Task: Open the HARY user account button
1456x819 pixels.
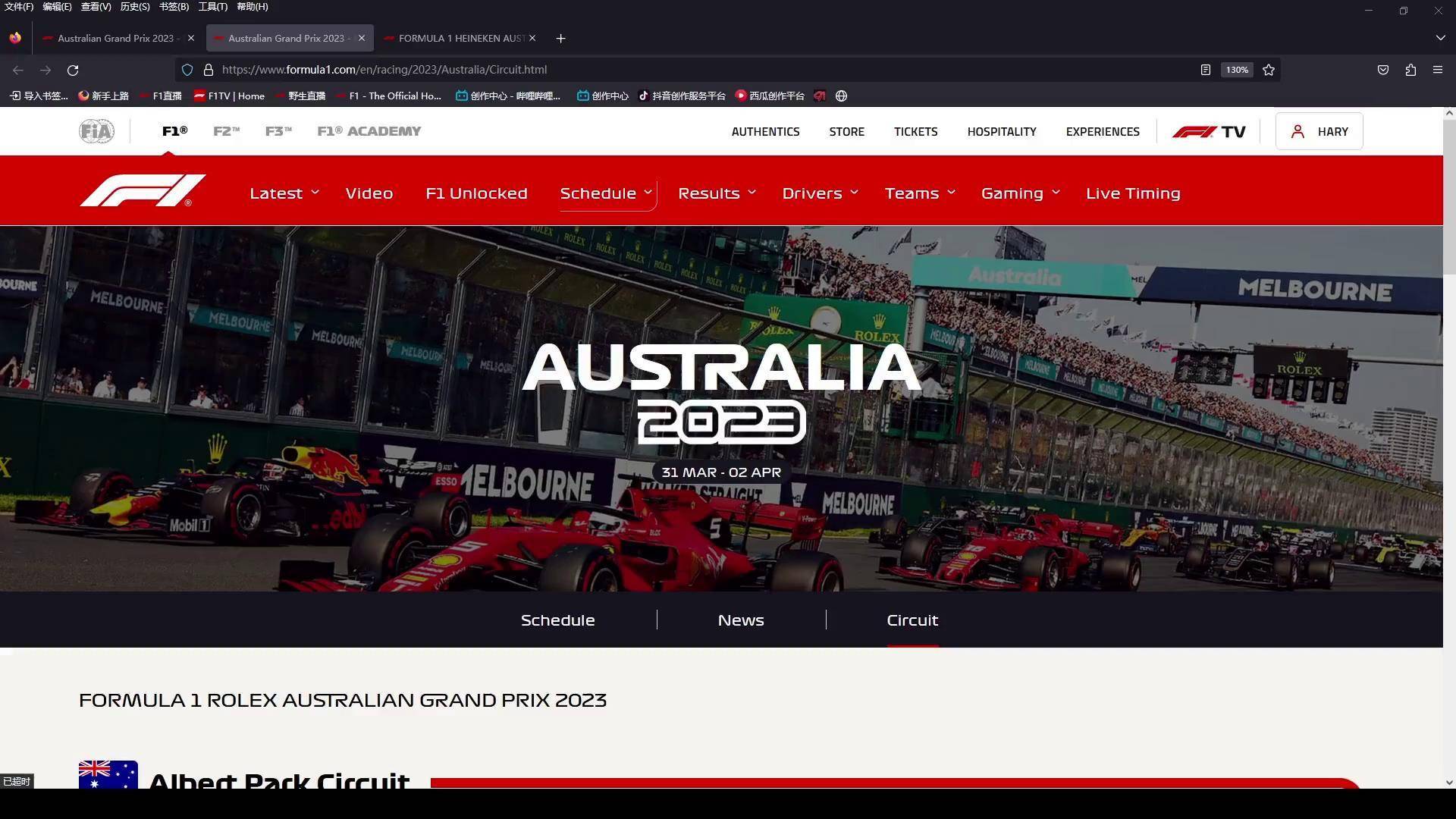Action: tap(1319, 131)
